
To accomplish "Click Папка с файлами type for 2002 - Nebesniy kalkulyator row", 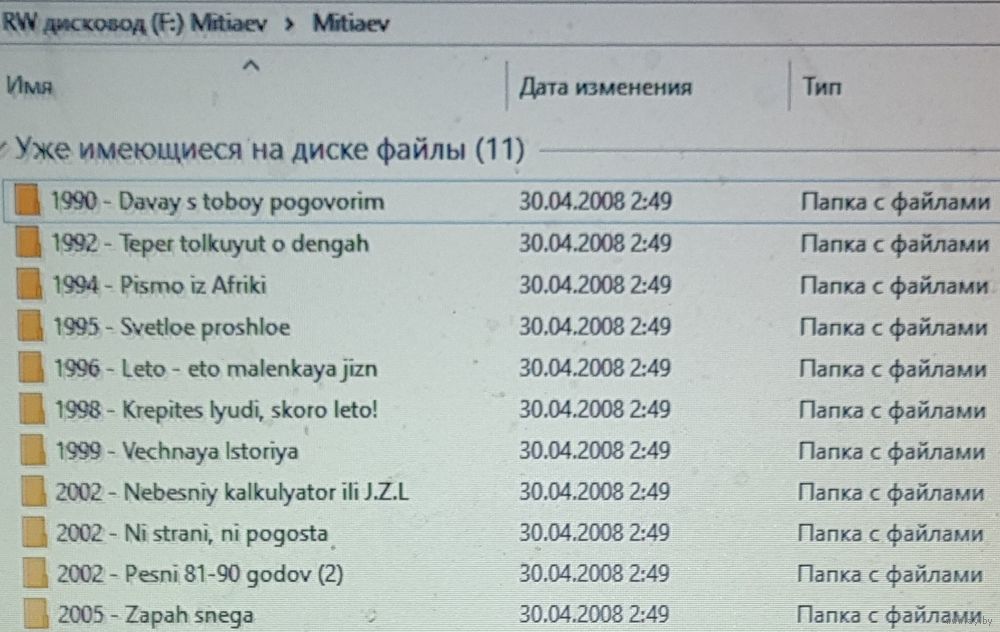I will [x=891, y=492].
